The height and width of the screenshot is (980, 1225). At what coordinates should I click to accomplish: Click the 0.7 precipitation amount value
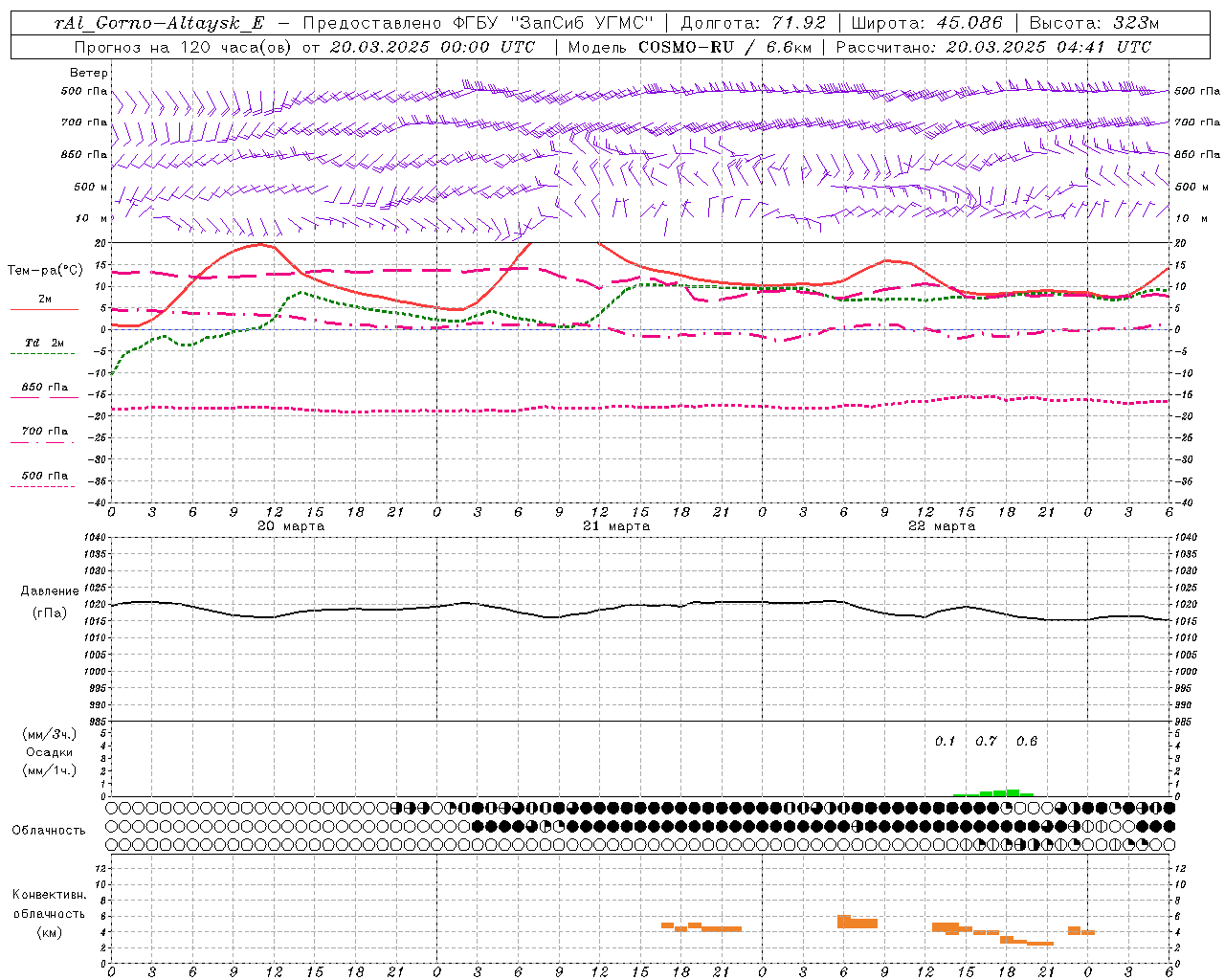(986, 742)
